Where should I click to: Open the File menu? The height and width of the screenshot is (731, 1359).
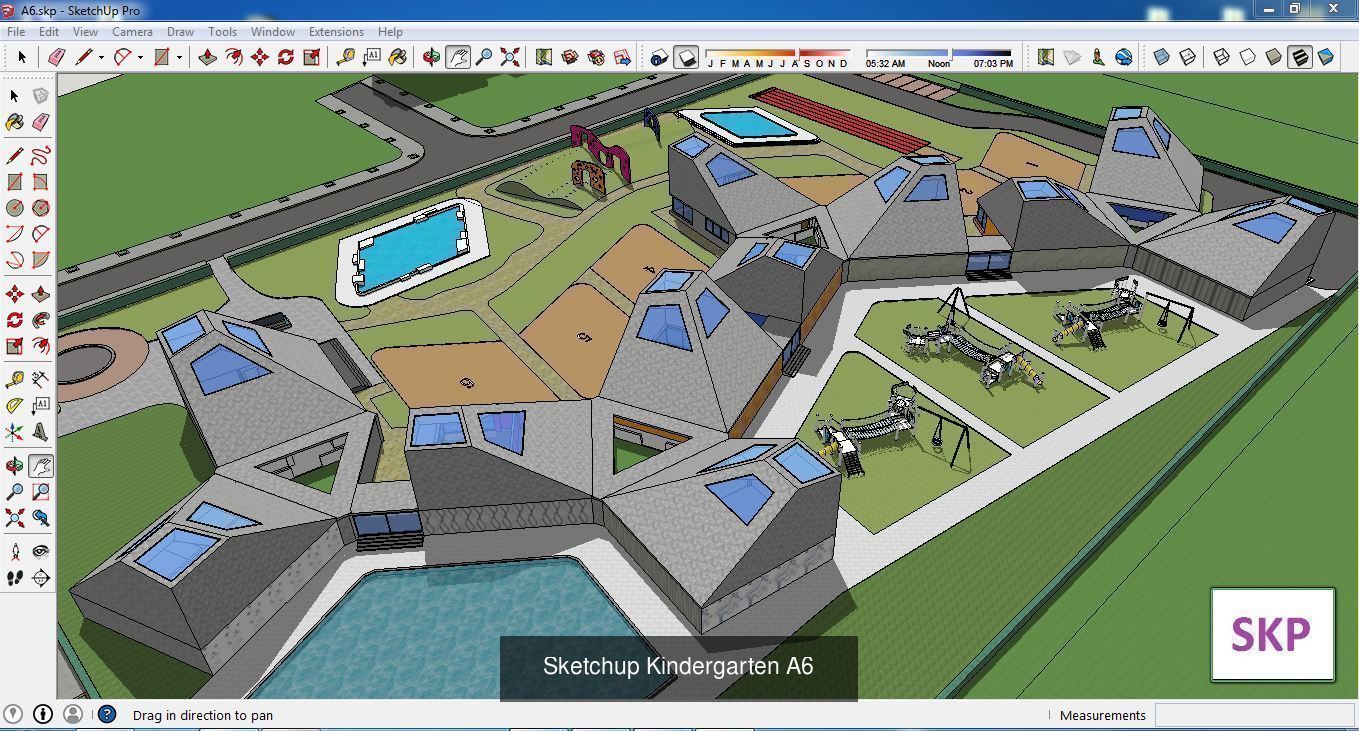(x=17, y=32)
